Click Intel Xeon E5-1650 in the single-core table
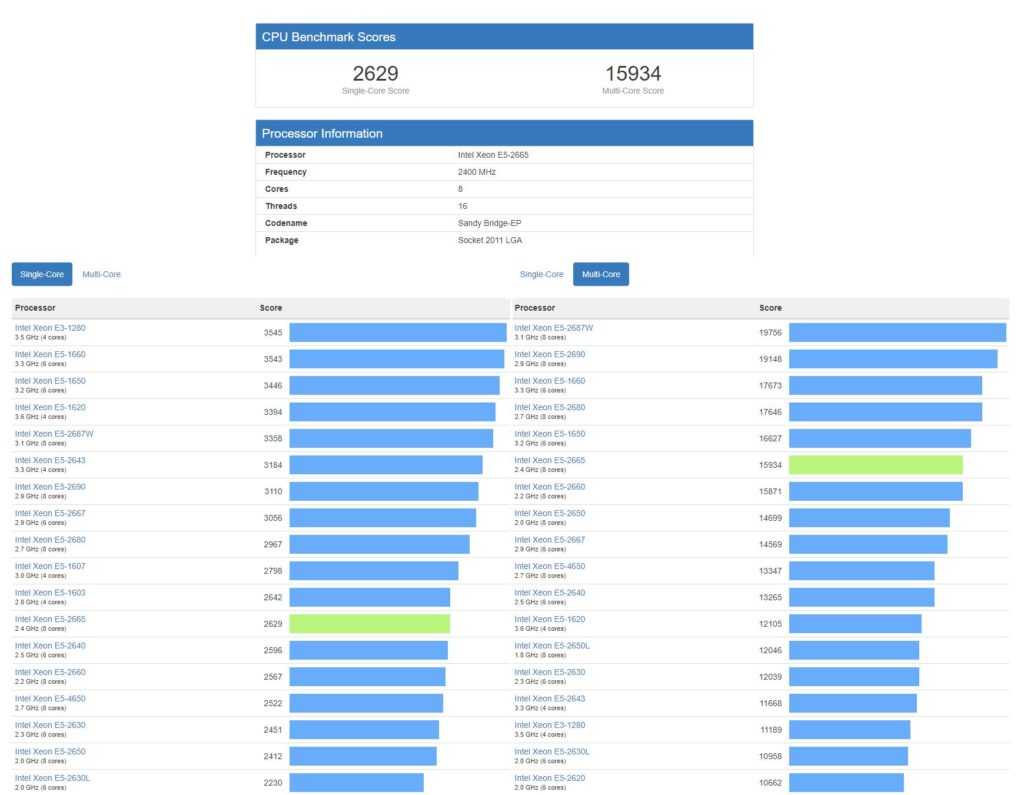 pyautogui.click(x=50, y=381)
